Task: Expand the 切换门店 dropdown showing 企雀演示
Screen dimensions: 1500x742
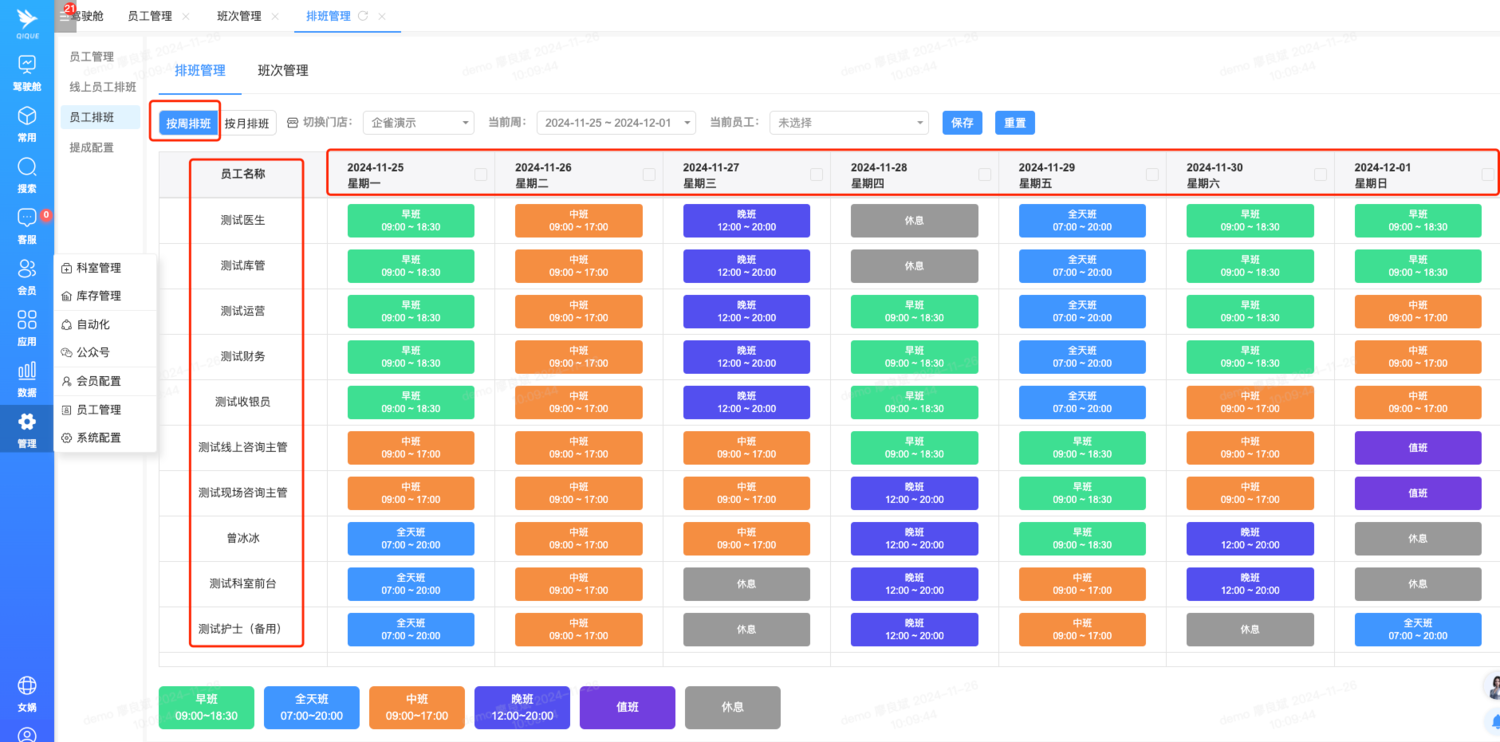Action: click(418, 123)
